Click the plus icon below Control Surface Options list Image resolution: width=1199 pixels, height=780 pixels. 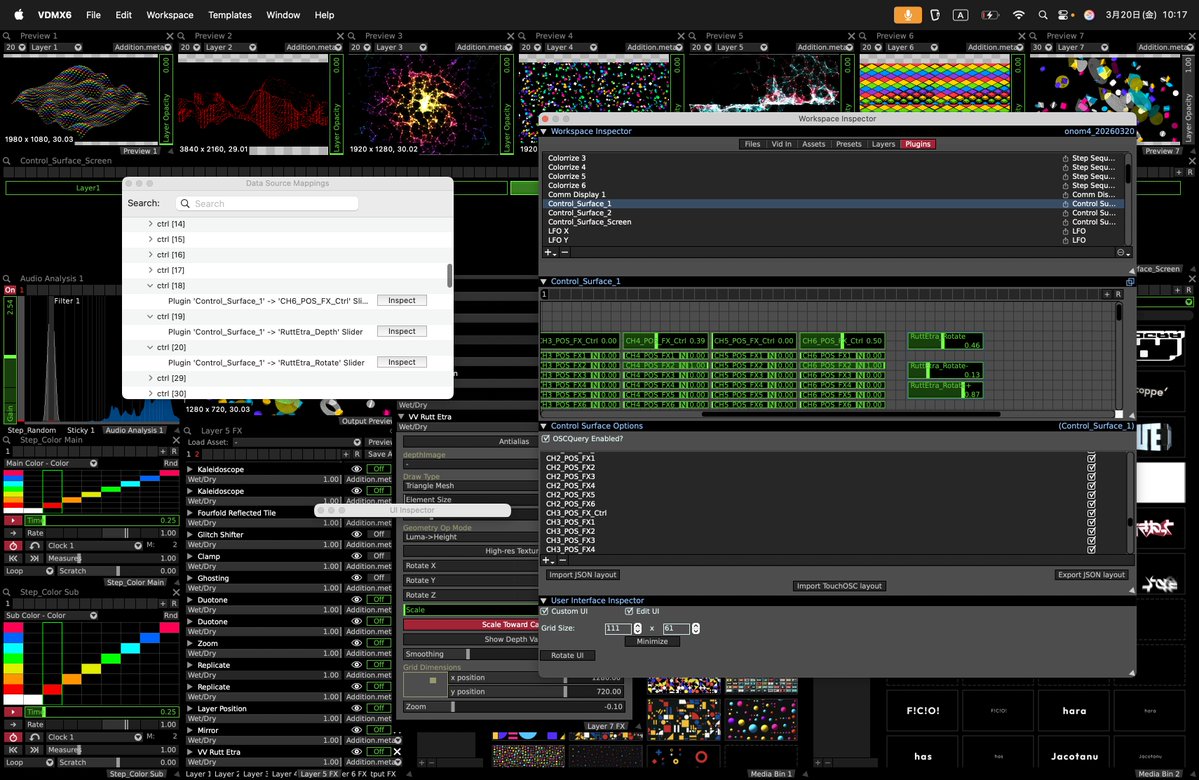coord(548,561)
